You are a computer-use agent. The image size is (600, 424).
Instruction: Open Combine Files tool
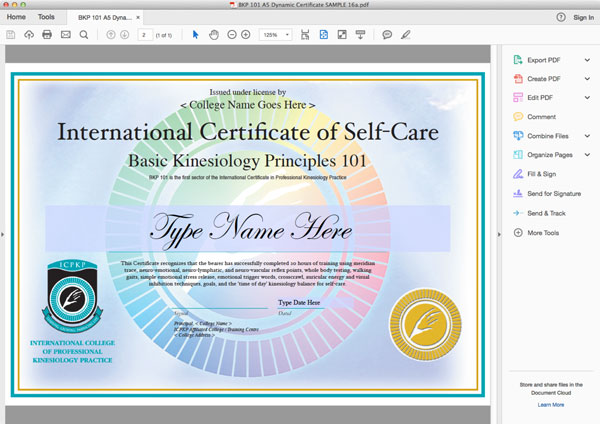(548, 136)
